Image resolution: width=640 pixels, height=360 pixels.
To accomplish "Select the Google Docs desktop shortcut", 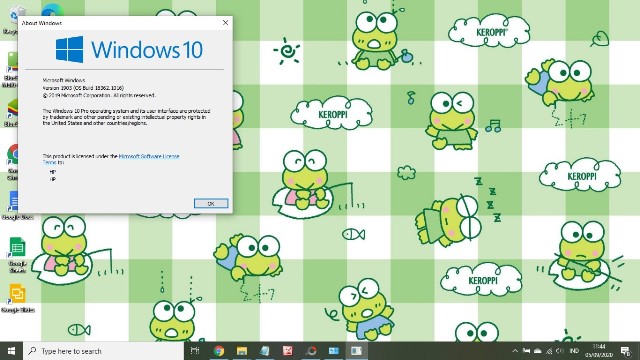I will tap(17, 206).
